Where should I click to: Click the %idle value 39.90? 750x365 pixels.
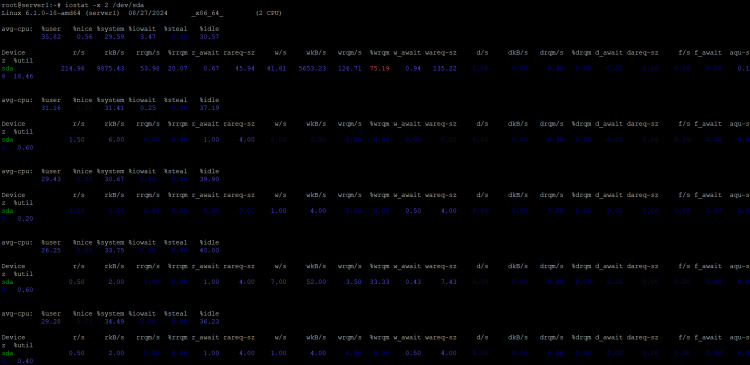(x=210, y=179)
